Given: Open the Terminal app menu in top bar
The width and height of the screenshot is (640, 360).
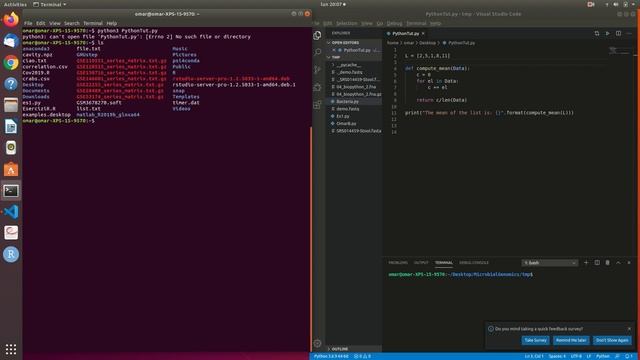Looking at the screenshot, I should pyautogui.click(x=49, y=4).
